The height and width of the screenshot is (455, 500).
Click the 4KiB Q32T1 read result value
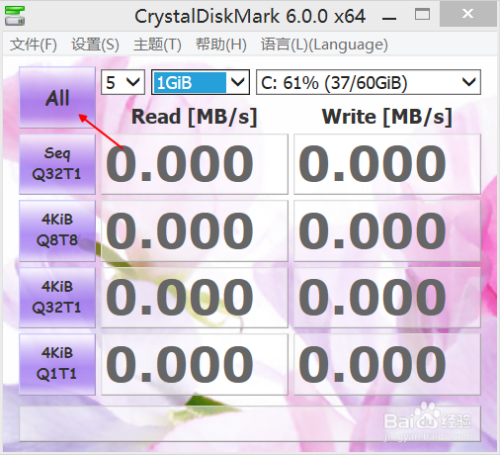coord(195,297)
